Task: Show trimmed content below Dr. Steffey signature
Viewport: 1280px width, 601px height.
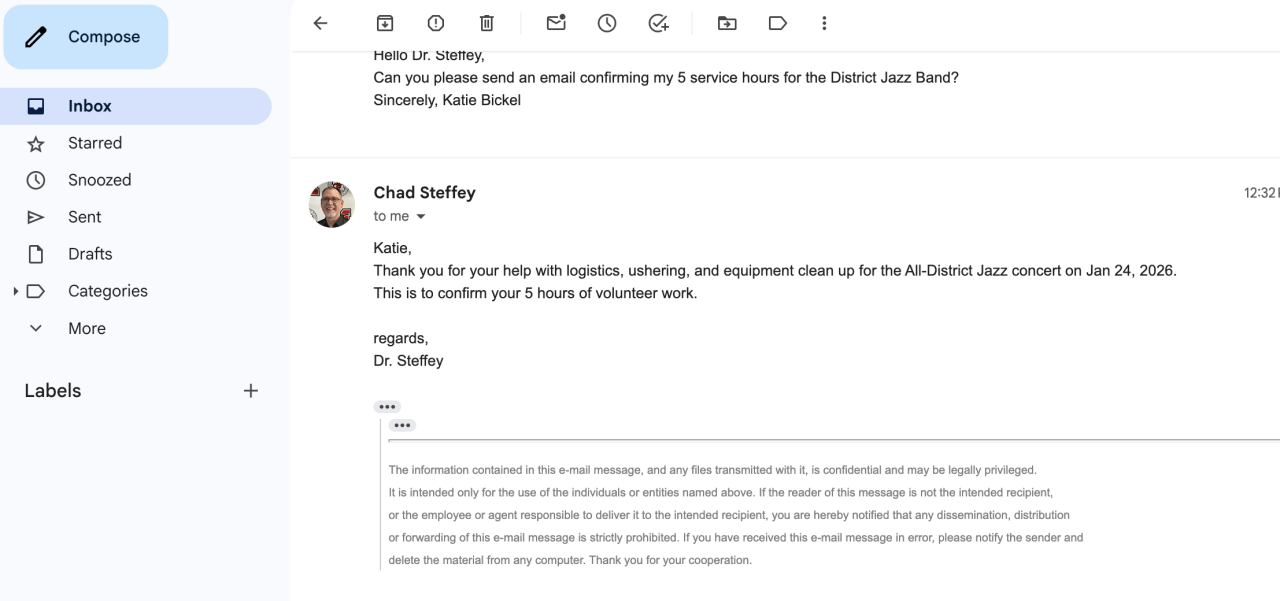Action: [387, 407]
